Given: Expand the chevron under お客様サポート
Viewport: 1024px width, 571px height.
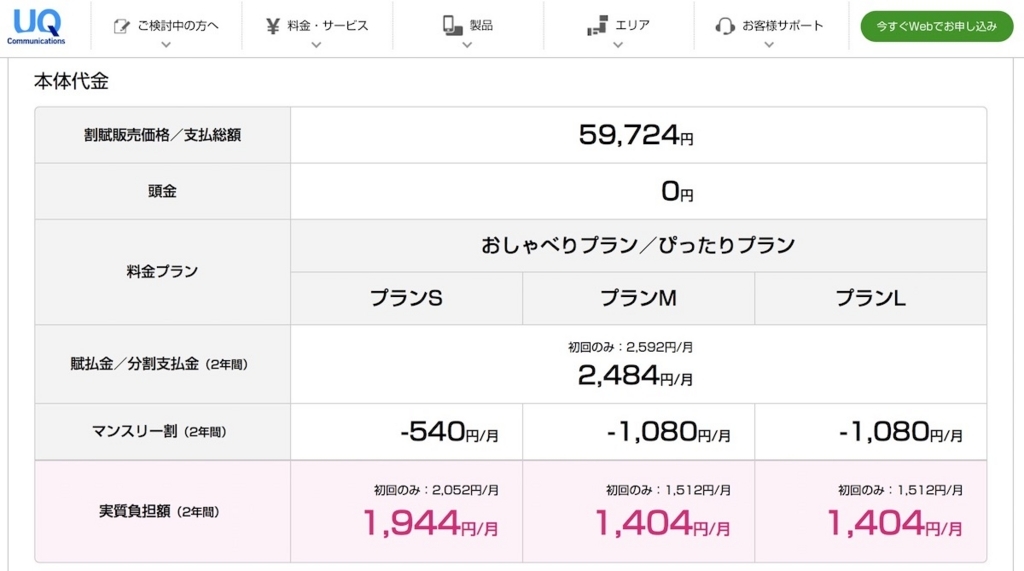Looking at the screenshot, I should (x=769, y=44).
